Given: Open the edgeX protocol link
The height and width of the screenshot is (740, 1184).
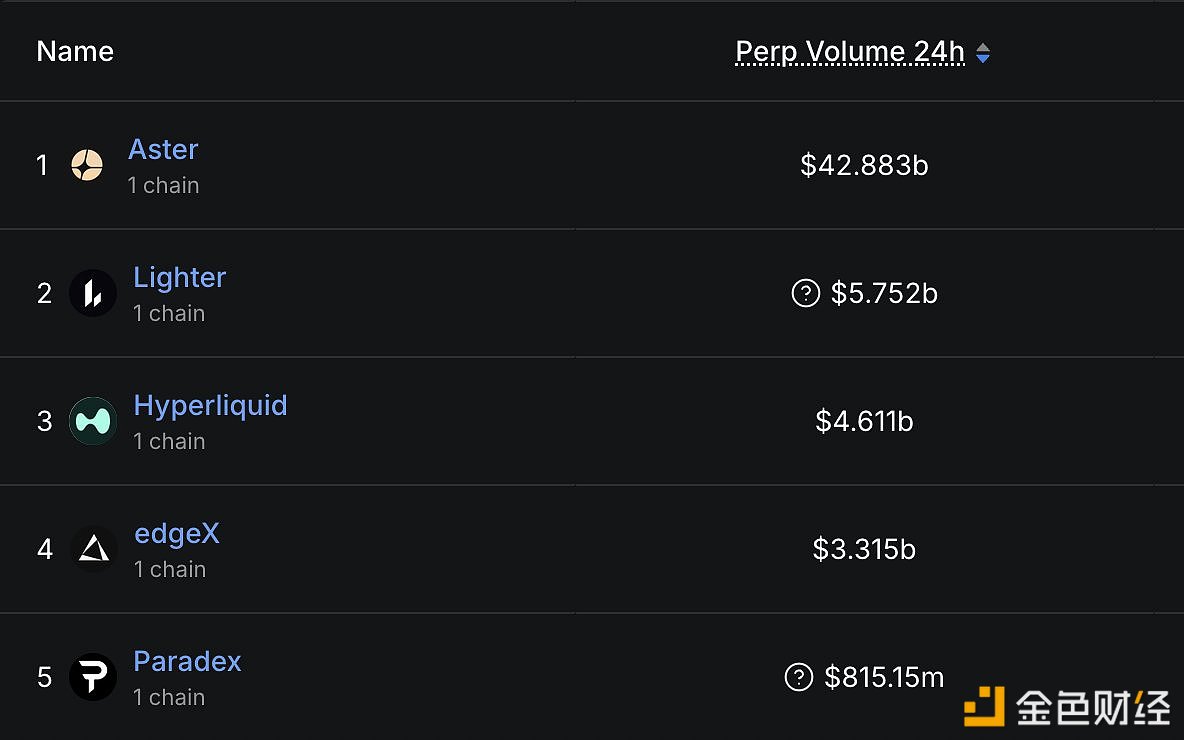Looking at the screenshot, I should 177,533.
